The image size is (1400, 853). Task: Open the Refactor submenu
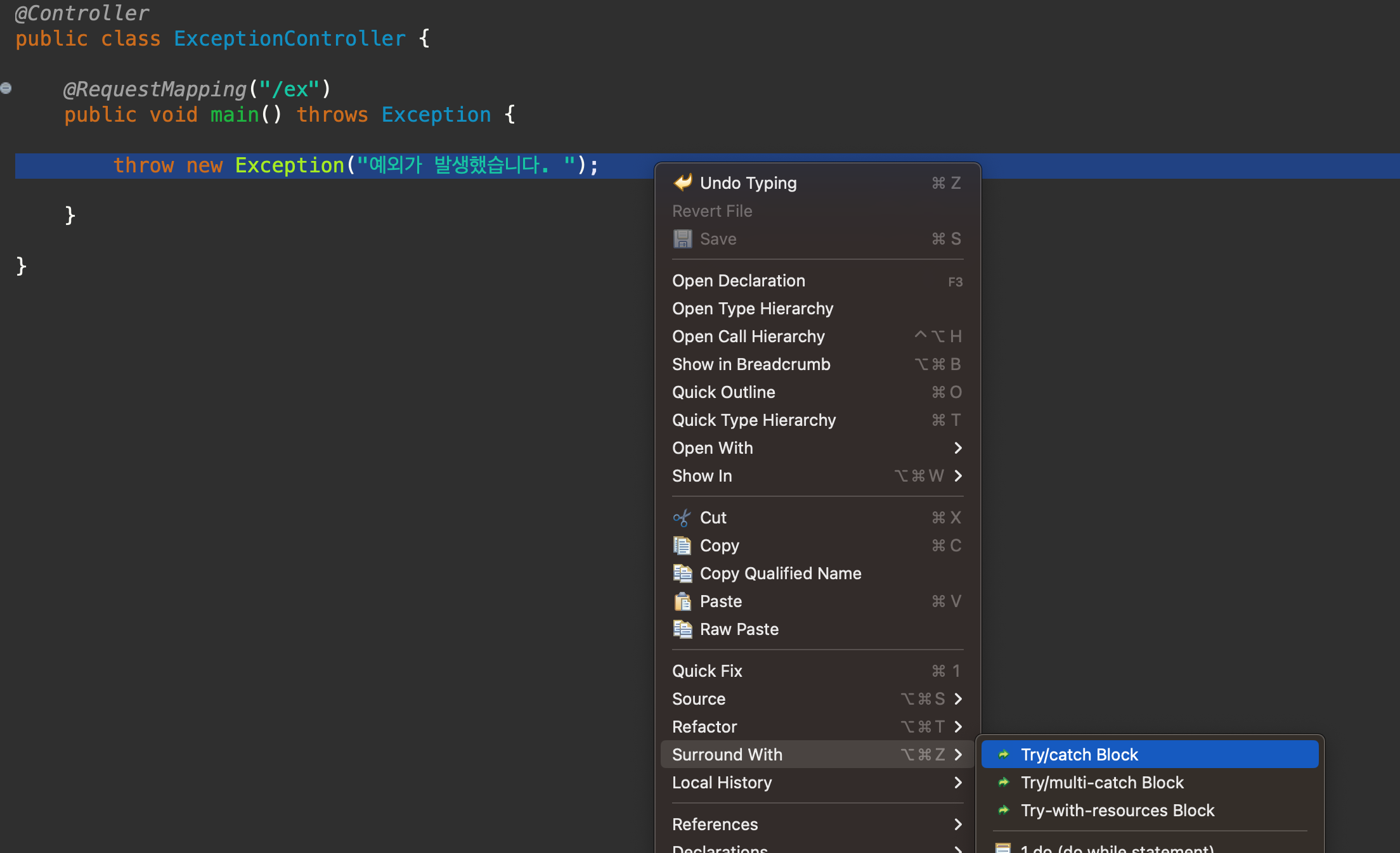click(704, 727)
